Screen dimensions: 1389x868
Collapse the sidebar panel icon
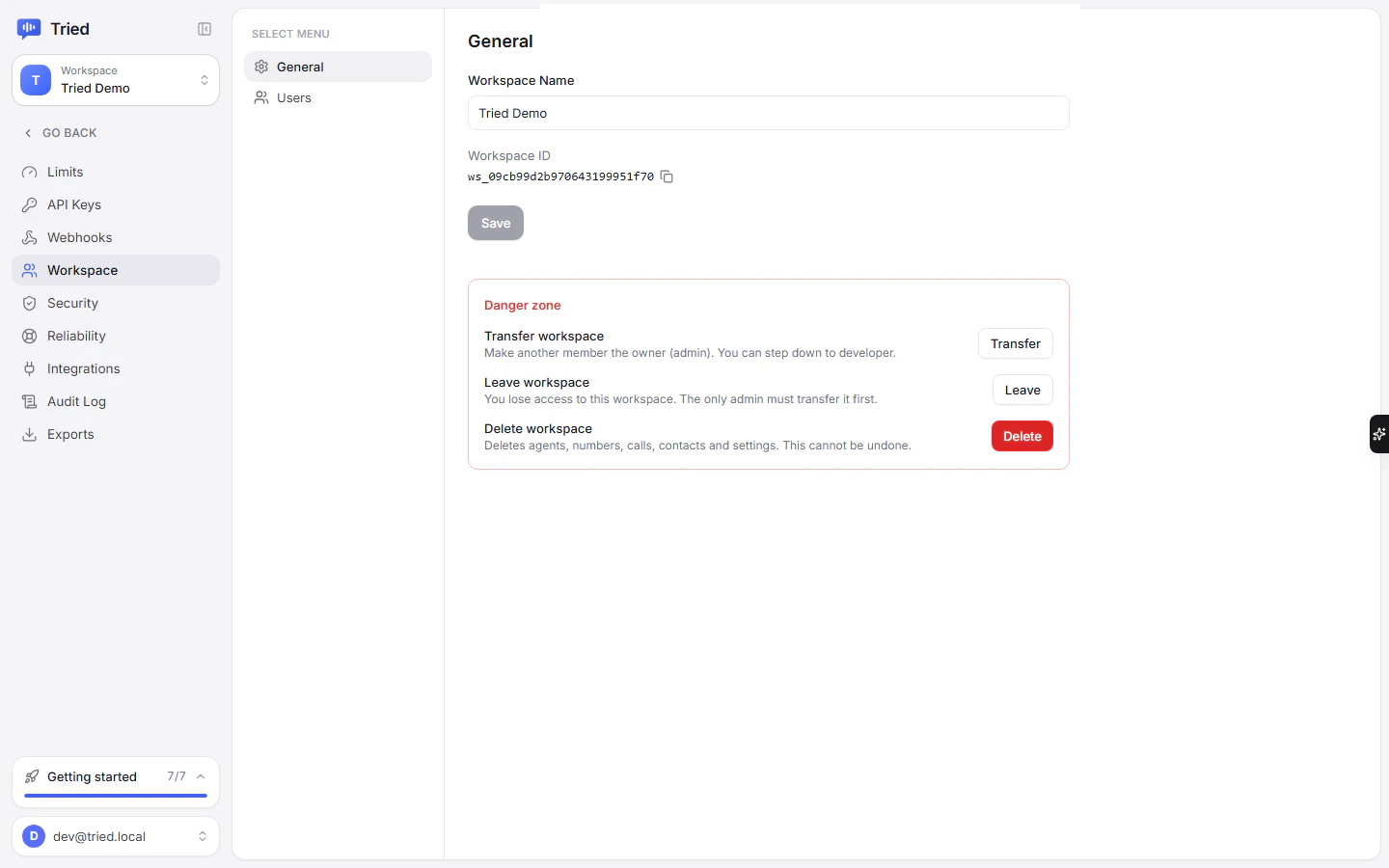point(204,29)
